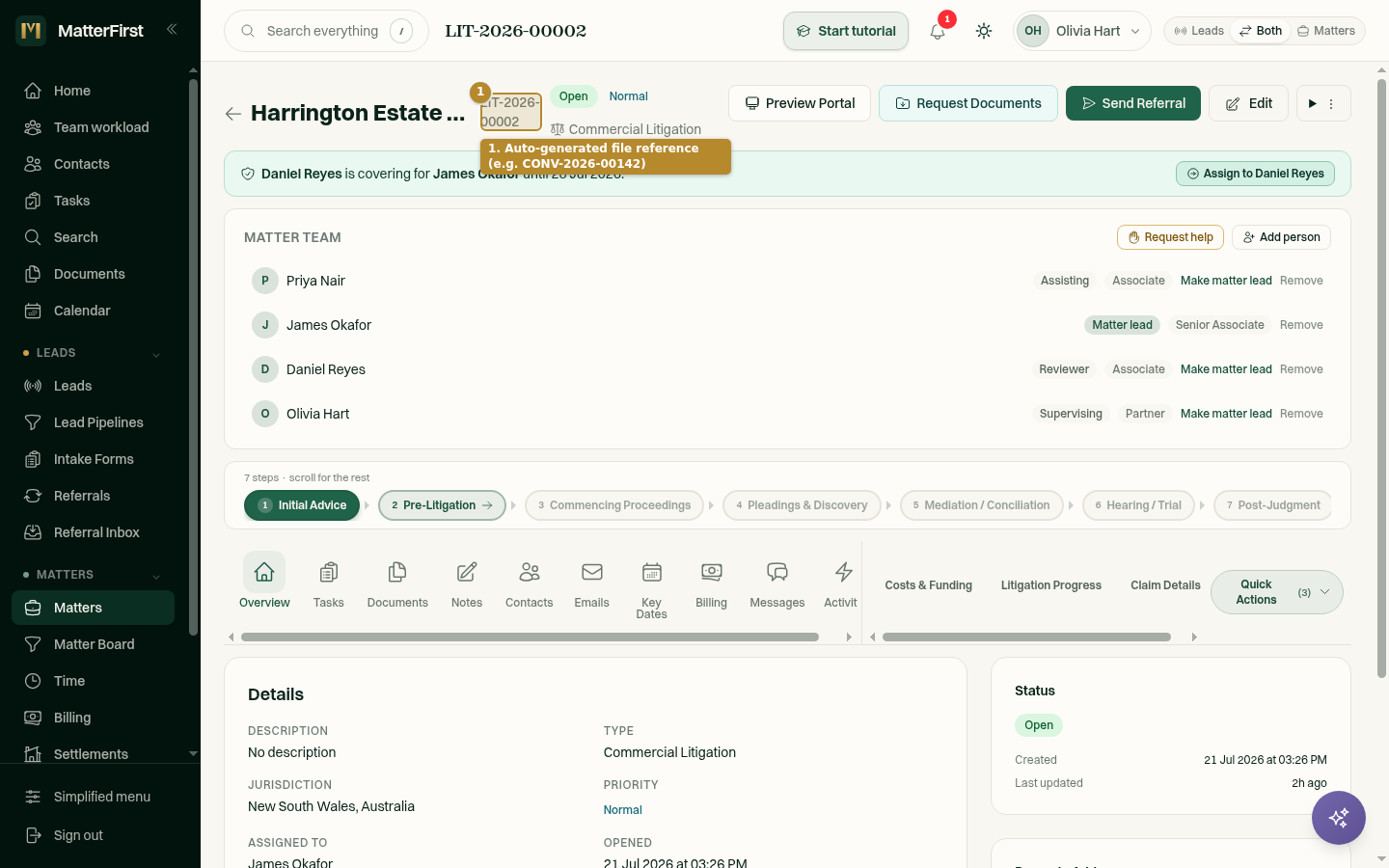Open Olivia Hart user dropdown

coord(1082,31)
